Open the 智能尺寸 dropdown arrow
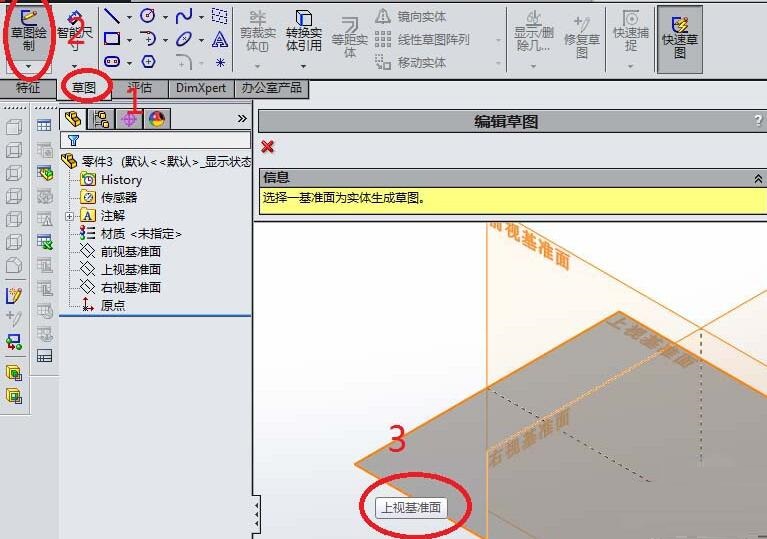767x539 pixels. 74,66
